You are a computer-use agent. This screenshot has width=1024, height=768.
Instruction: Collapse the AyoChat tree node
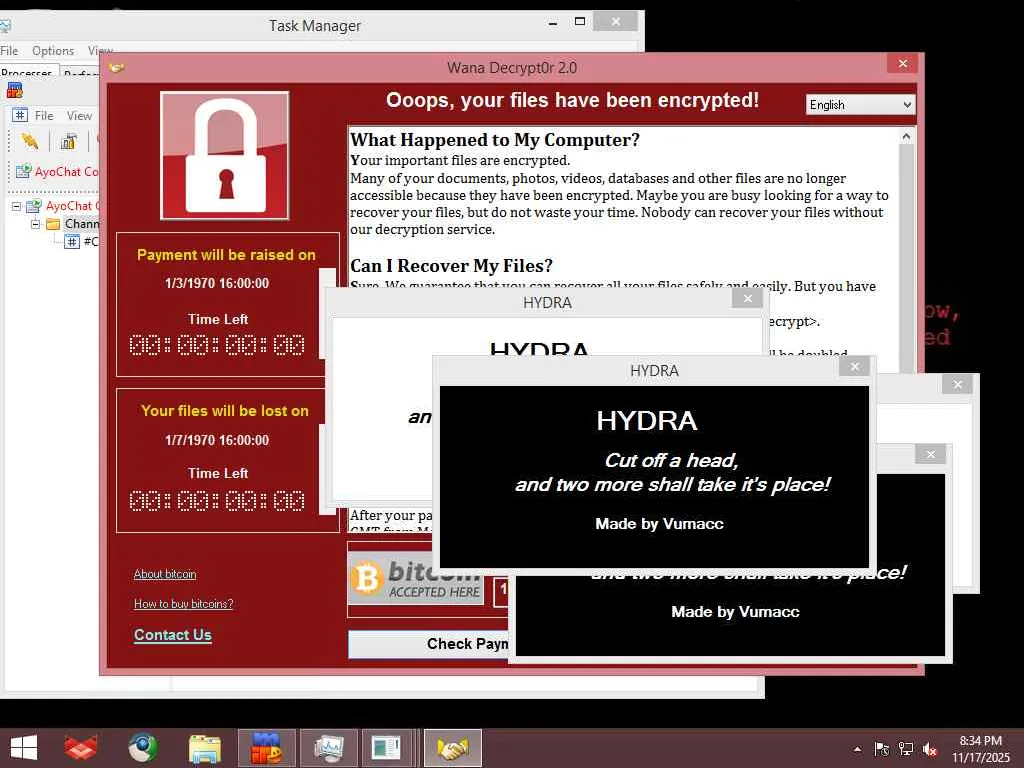point(16,206)
